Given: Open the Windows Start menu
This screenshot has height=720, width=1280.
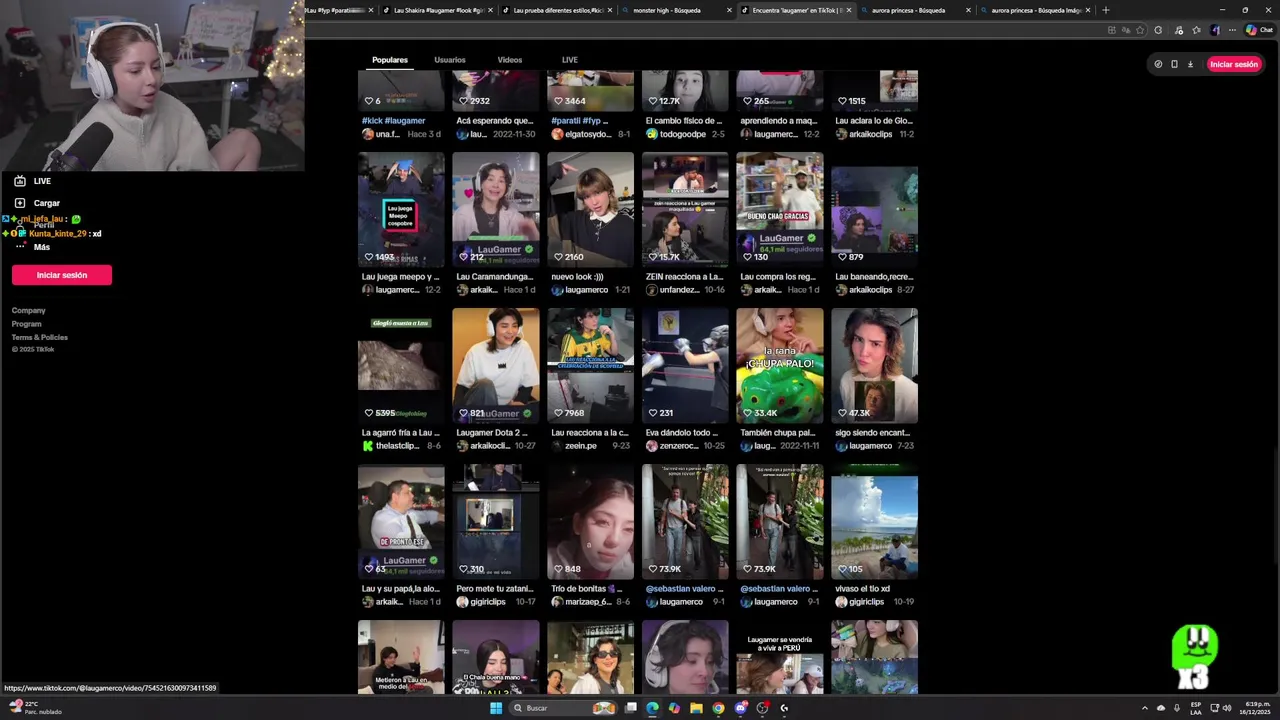Looking at the screenshot, I should click(495, 708).
